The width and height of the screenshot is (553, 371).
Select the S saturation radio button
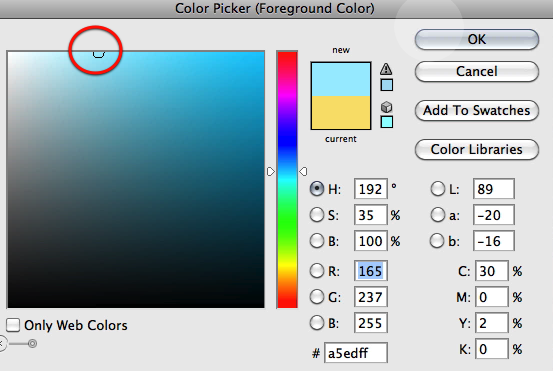tap(316, 215)
